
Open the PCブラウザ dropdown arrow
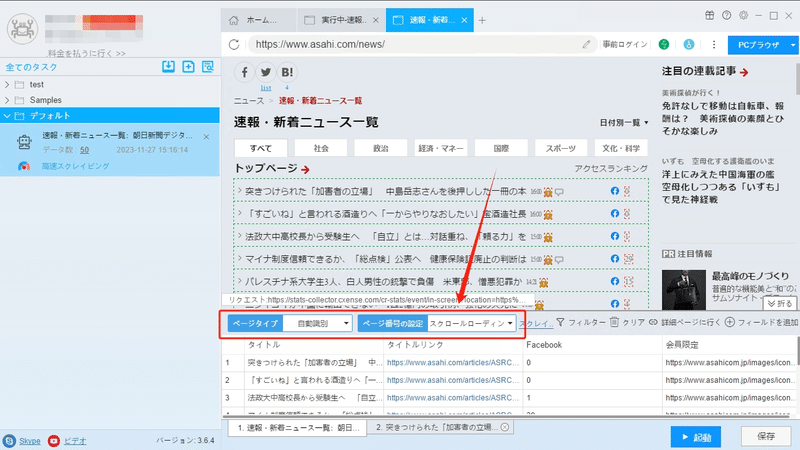792,45
